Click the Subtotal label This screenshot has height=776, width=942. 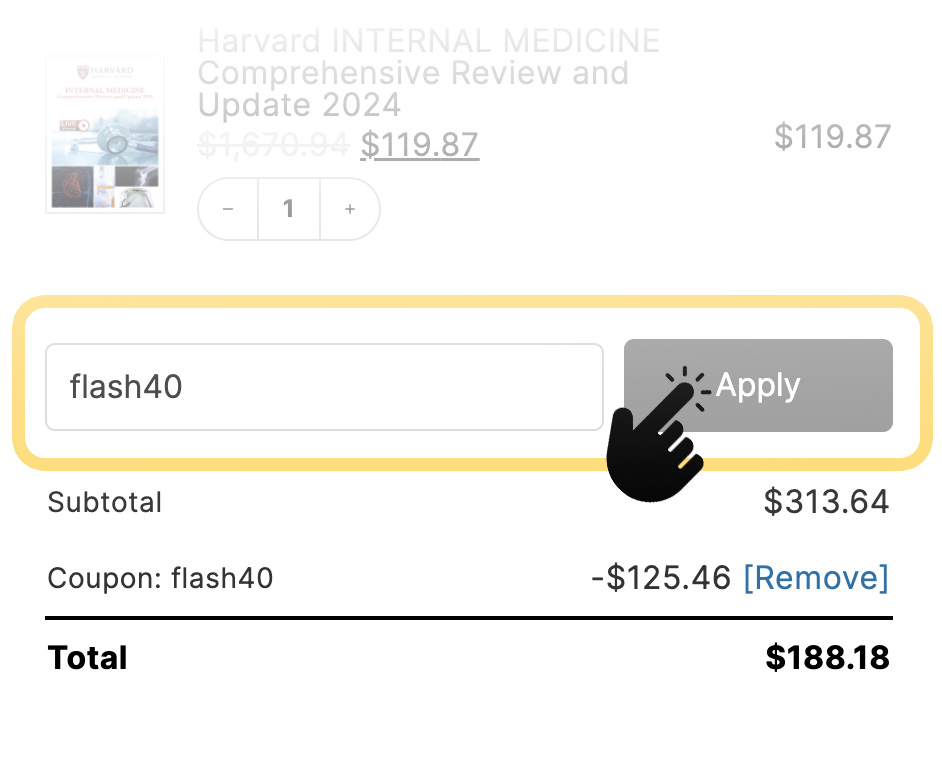coord(105,502)
